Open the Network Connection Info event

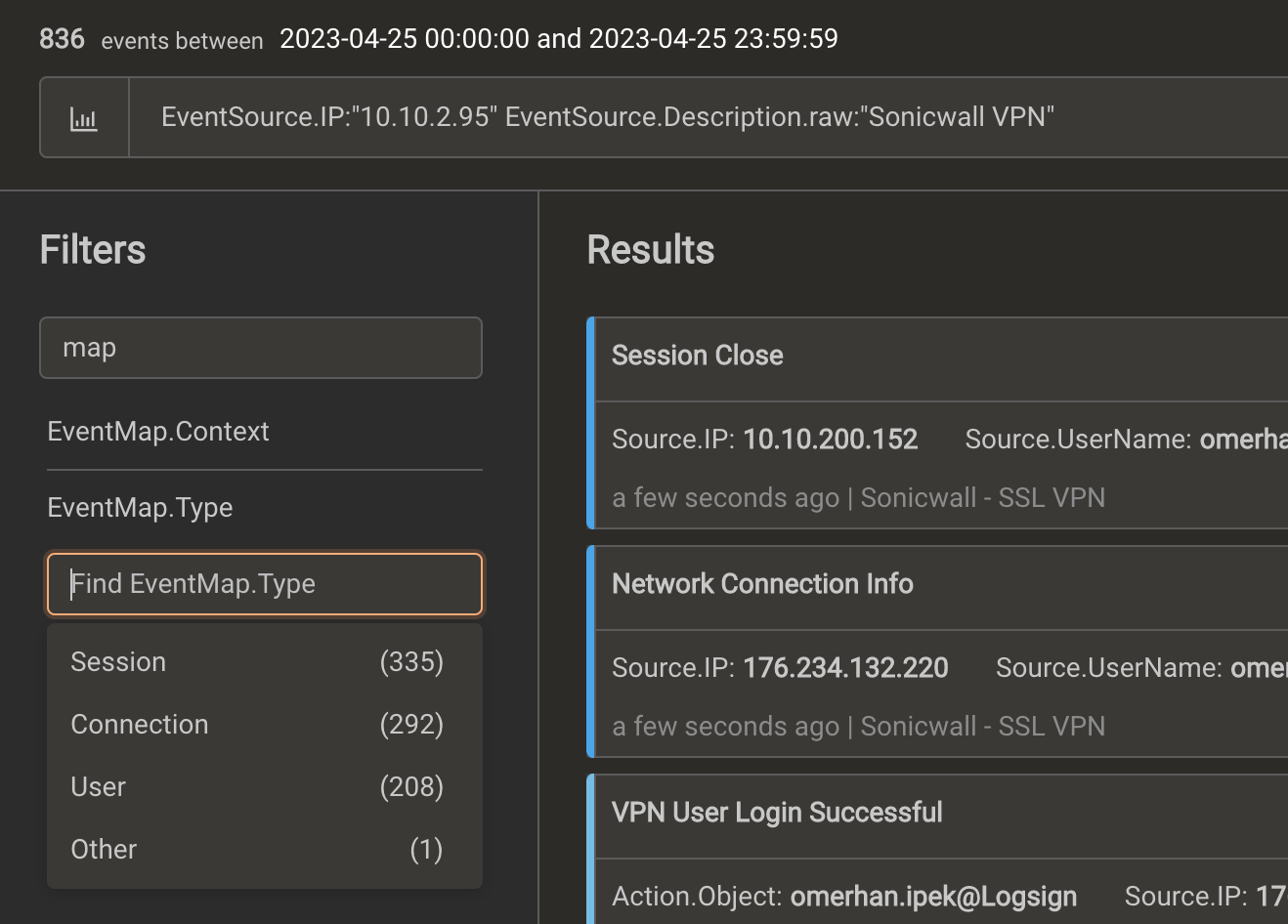tap(762, 584)
